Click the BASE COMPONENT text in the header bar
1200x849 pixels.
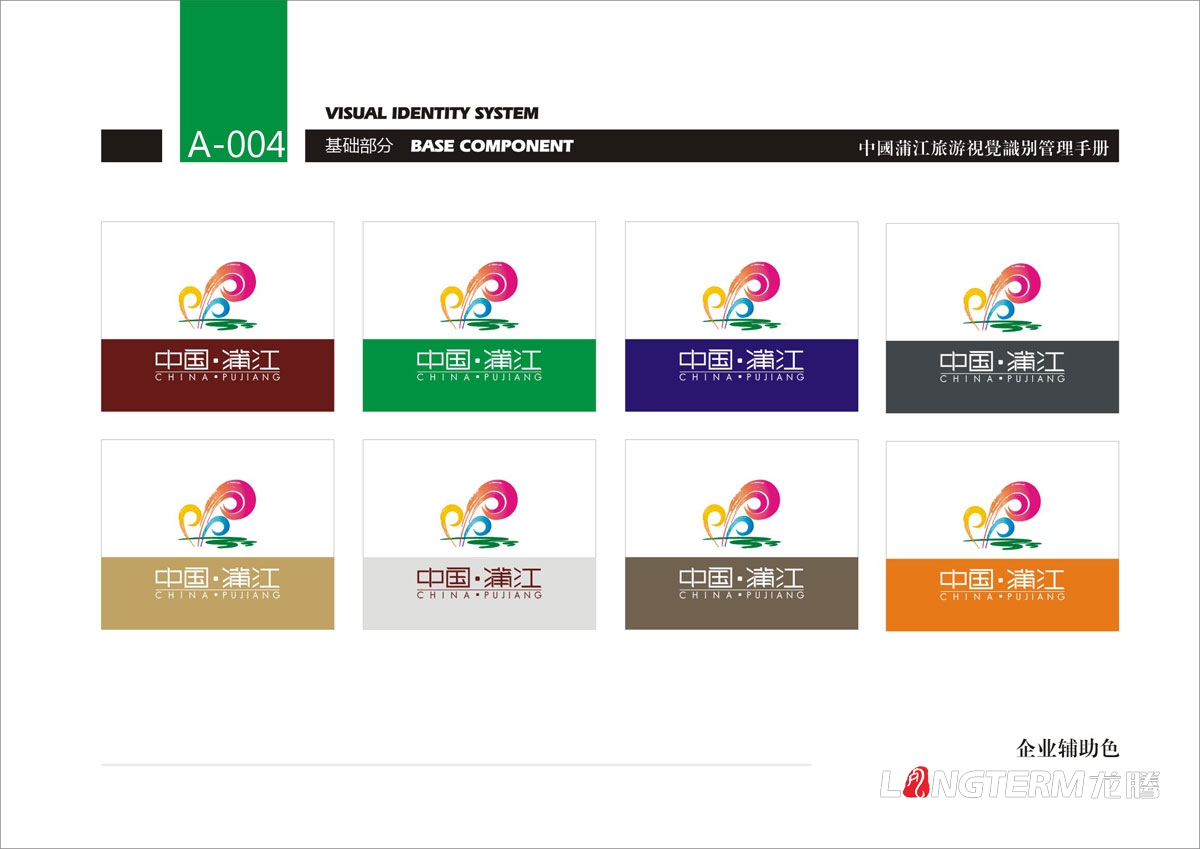(492, 146)
